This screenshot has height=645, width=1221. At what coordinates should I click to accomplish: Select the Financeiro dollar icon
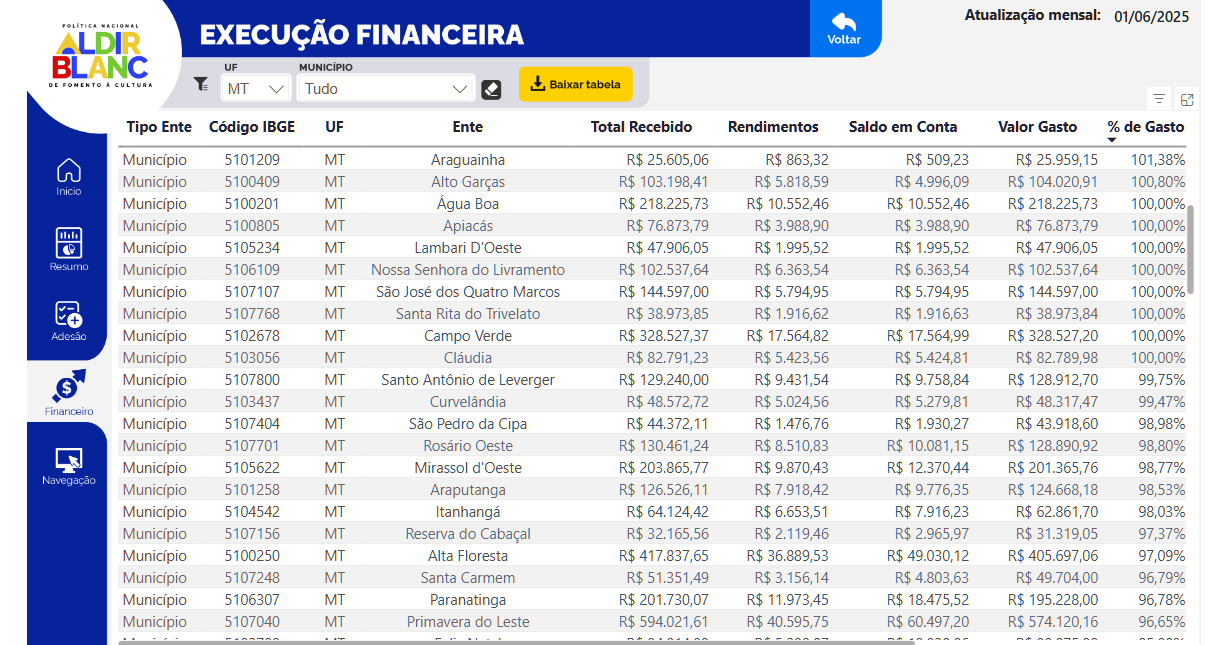pos(69,386)
